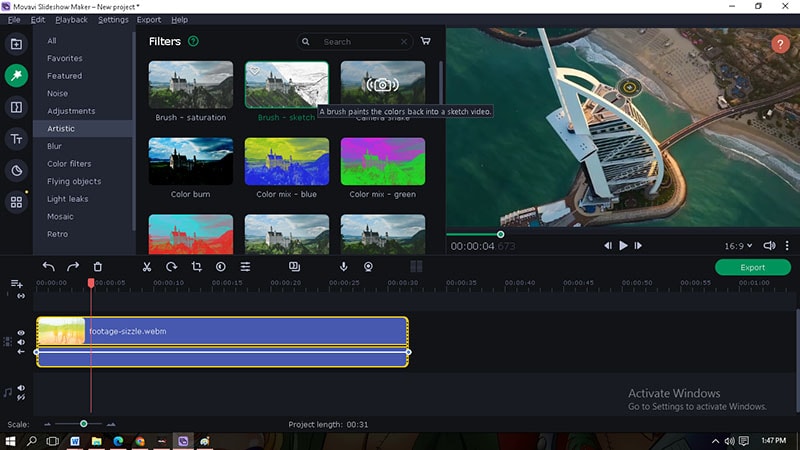Screen dimensions: 800x450
Task: Toggle audio track link icon
Action: pos(21,397)
